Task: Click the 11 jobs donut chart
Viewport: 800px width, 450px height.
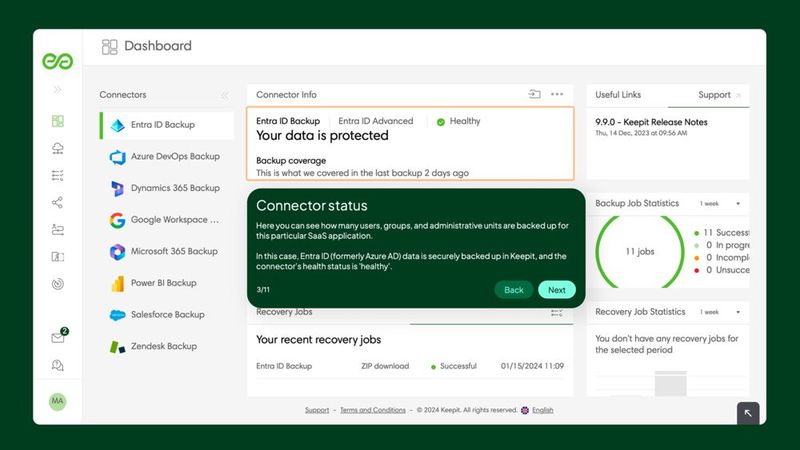Action: point(640,252)
